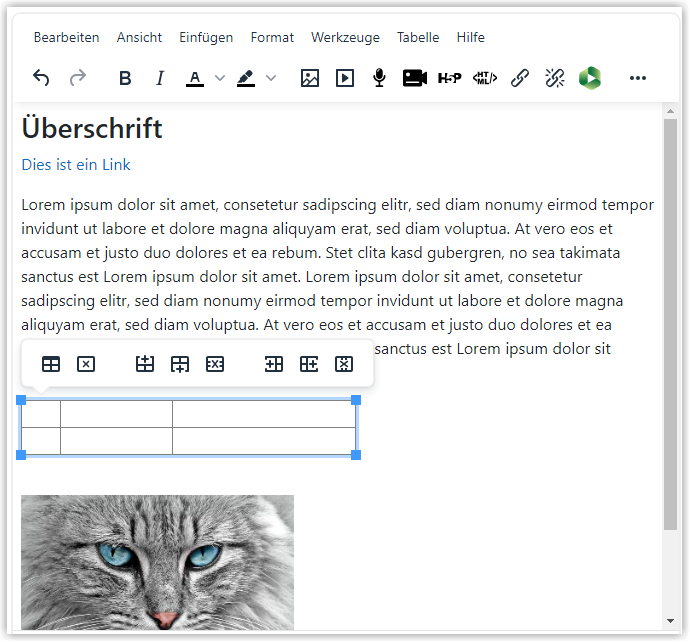Follow the 'Dies ist ein Link' hyperlink

[x=76, y=165]
